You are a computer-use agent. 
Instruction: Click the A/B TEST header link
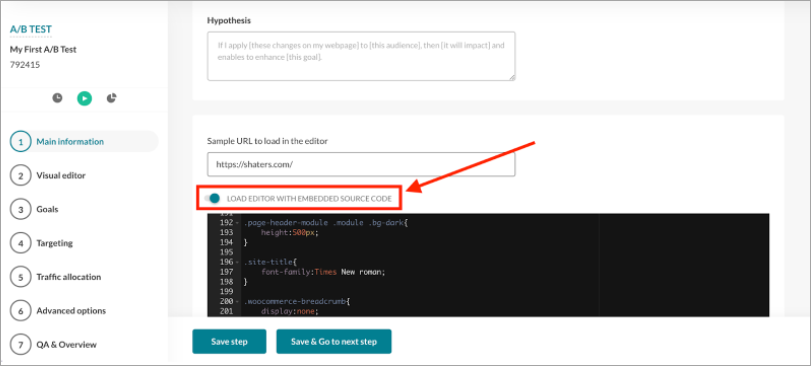point(31,29)
